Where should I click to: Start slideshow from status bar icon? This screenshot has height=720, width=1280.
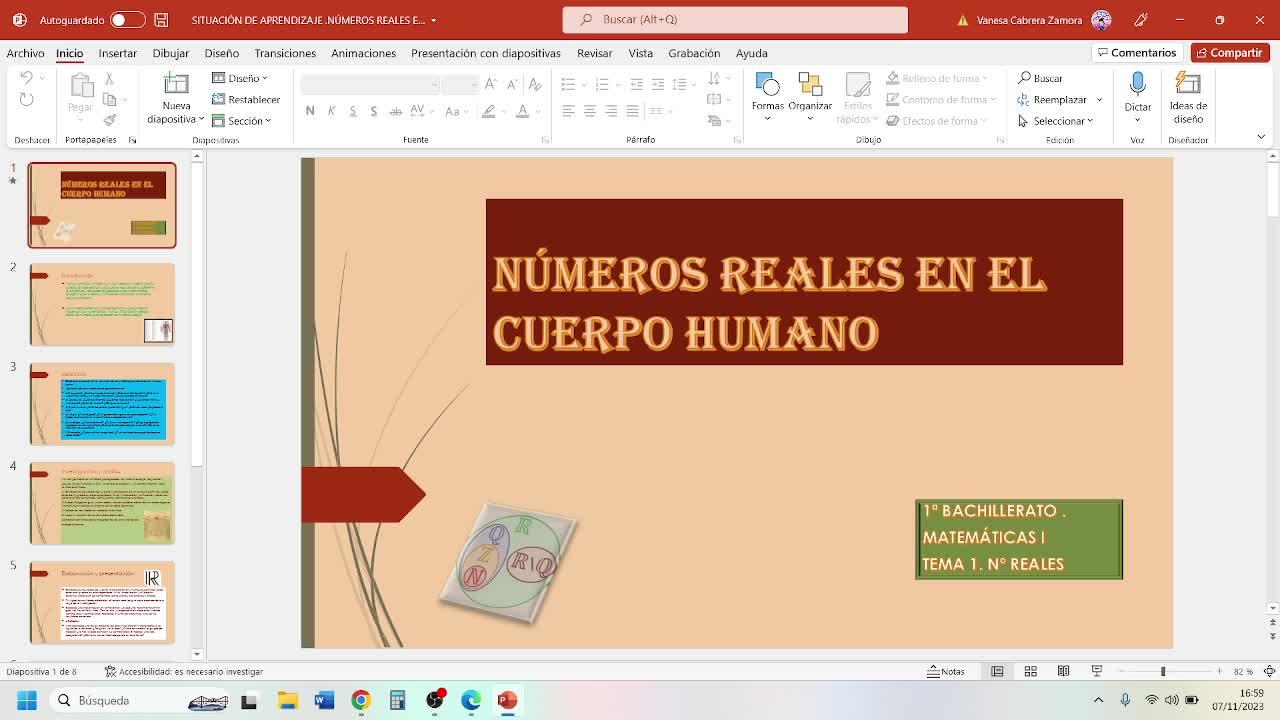click(x=1097, y=671)
